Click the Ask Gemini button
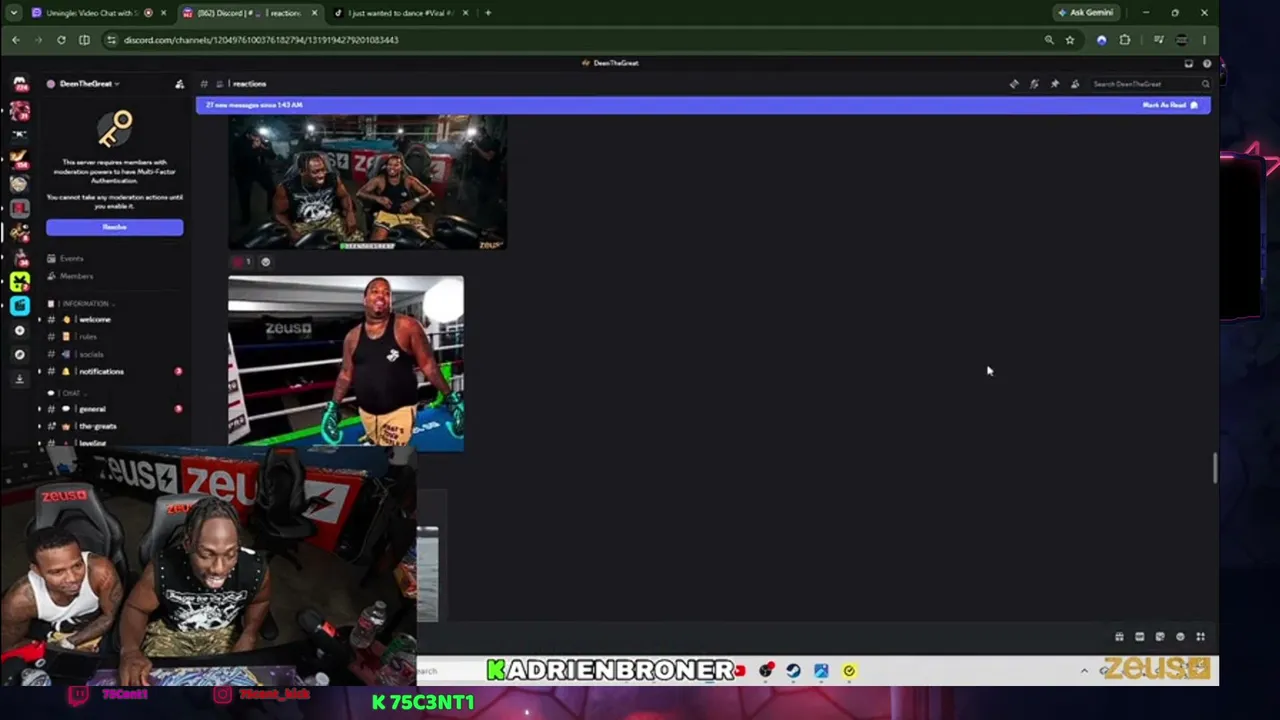This screenshot has height=720, width=1280. [x=1086, y=13]
